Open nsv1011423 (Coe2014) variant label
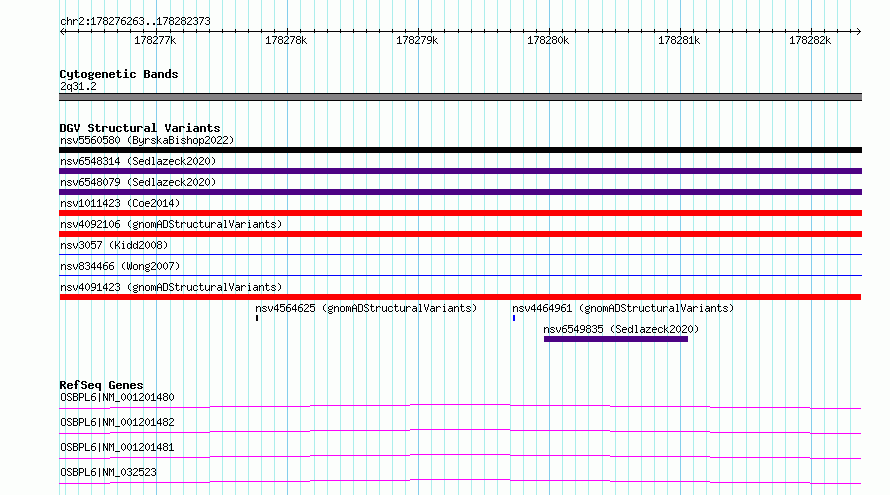Screen dimensions: 890x495 120,203
